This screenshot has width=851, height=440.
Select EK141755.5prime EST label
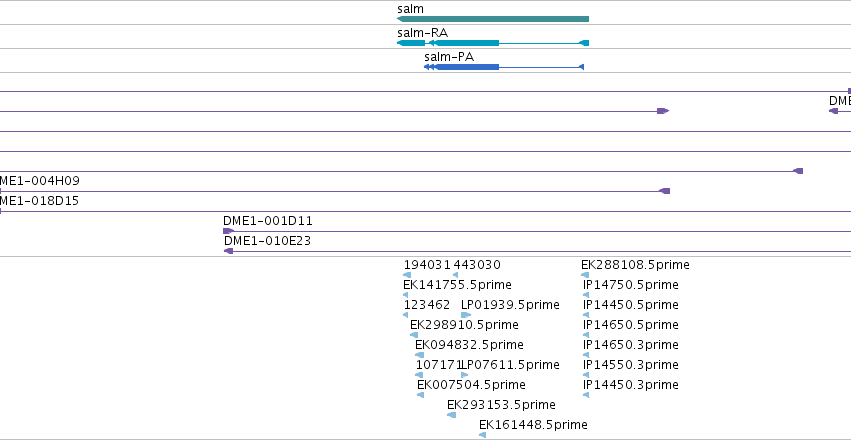coord(457,285)
